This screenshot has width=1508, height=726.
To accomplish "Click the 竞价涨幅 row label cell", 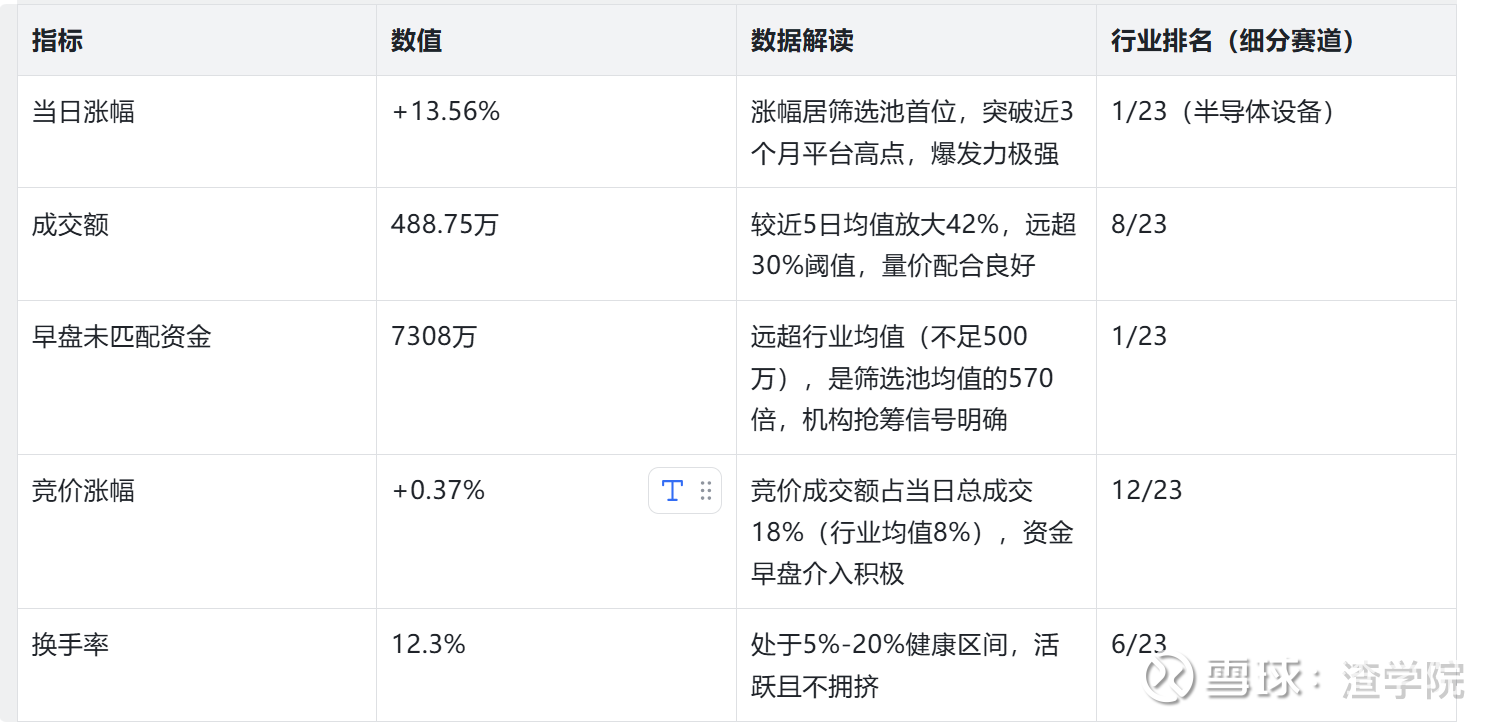I will pyautogui.click(x=83, y=490).
